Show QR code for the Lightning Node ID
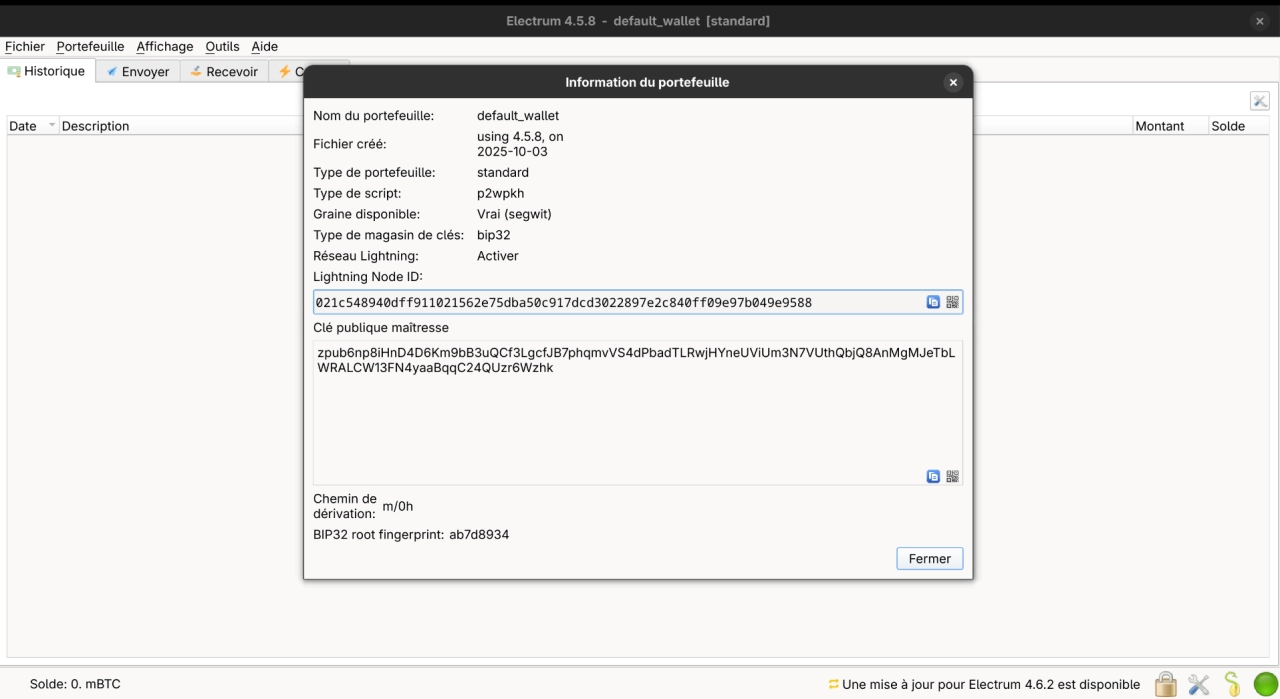This screenshot has height=699, width=1280. pos(952,302)
